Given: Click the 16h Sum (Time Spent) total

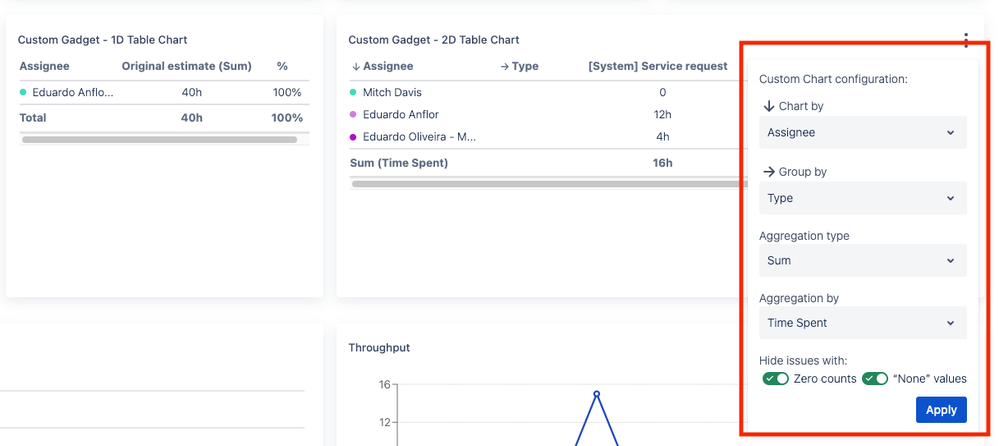Looking at the screenshot, I should [x=663, y=163].
